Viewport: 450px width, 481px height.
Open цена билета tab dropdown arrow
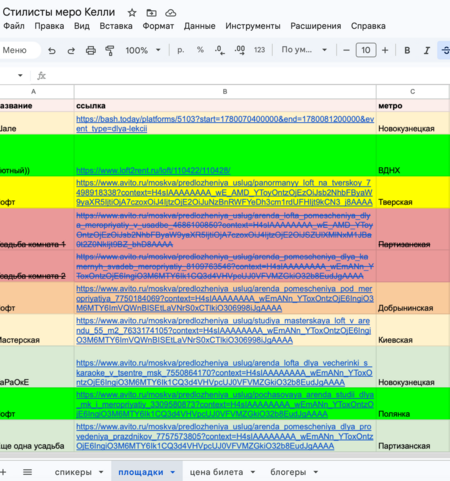(x=253, y=472)
